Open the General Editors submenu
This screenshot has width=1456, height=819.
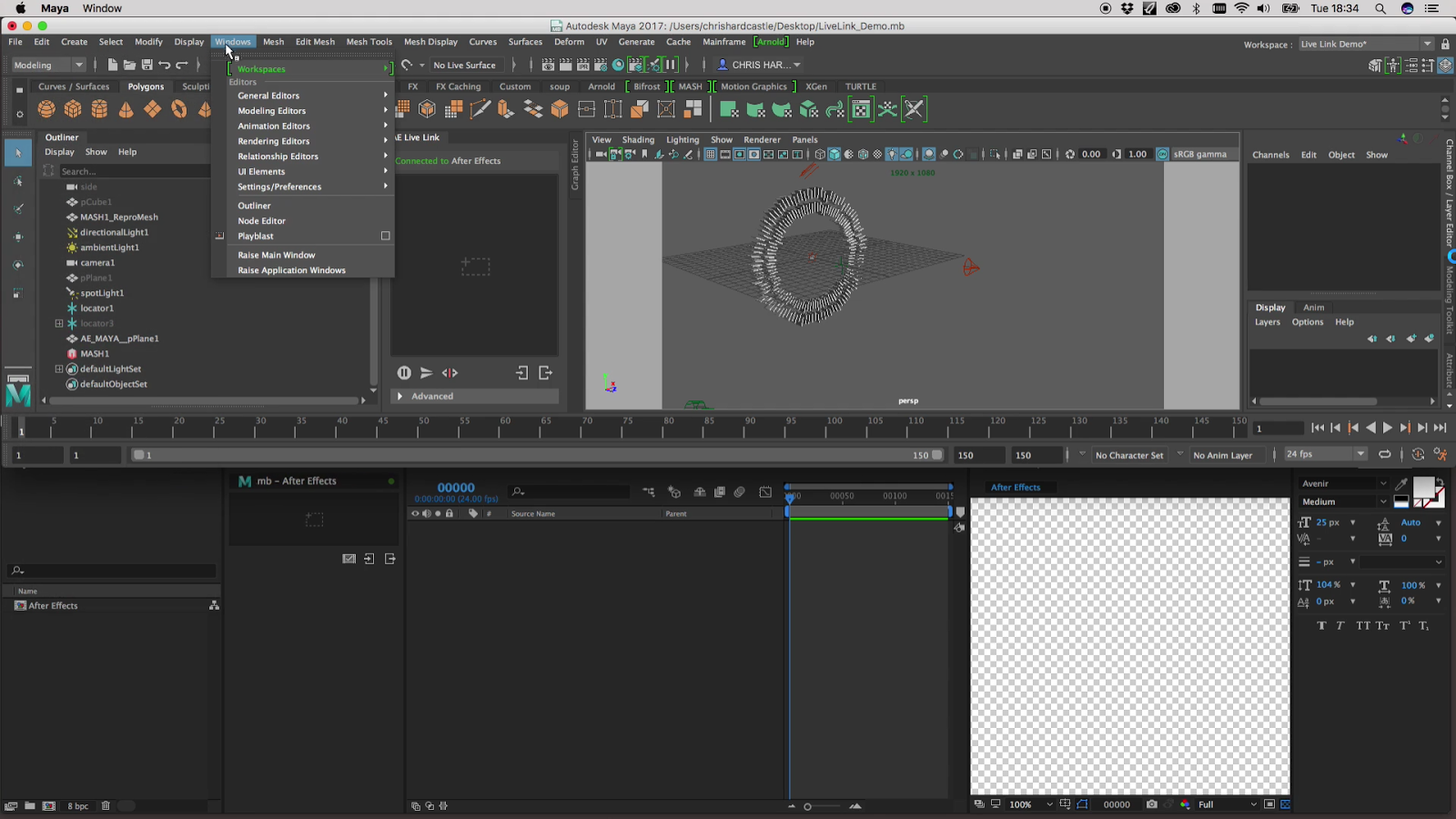coord(309,96)
